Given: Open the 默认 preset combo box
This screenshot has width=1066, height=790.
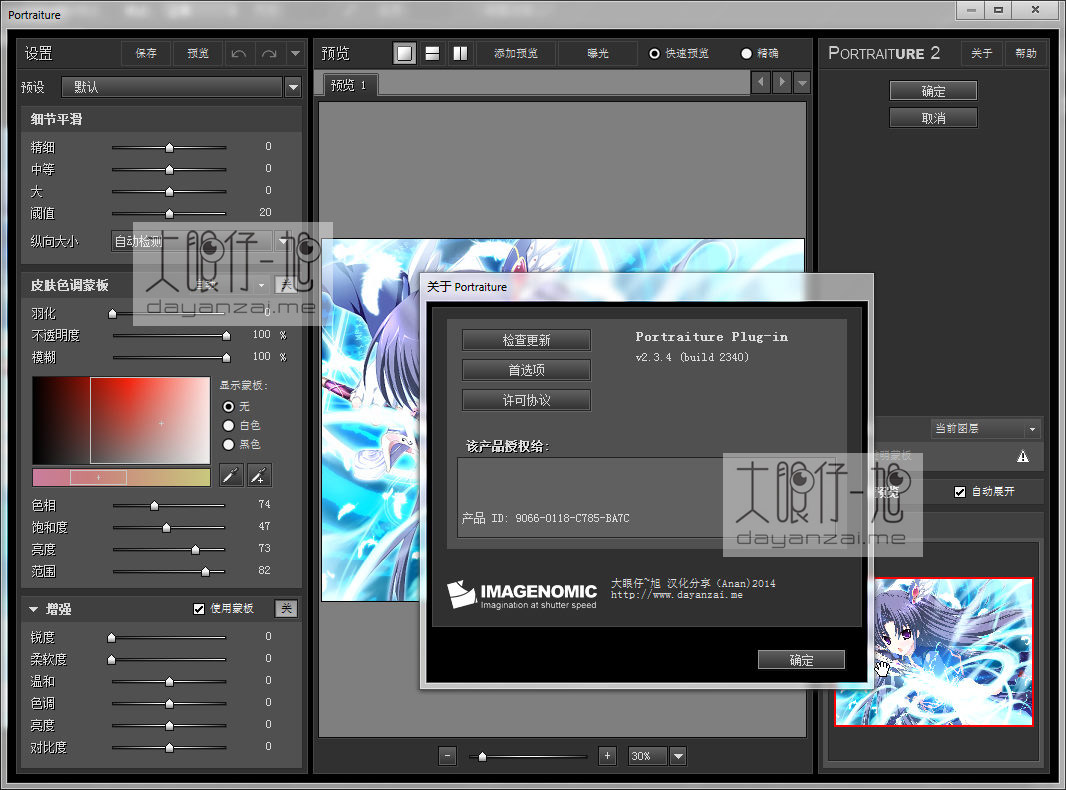Looking at the screenshot, I should (x=172, y=87).
